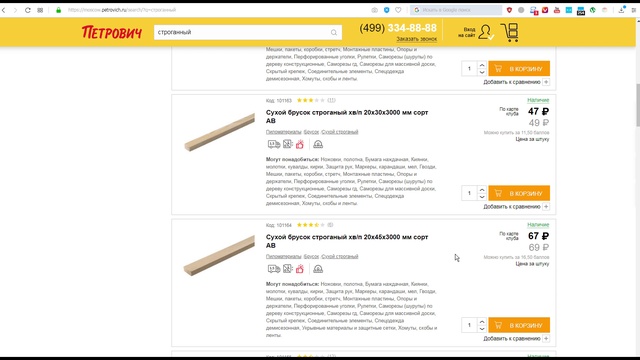Click the search magnifier icon in search field
The height and width of the screenshot is (360, 640).
click(334, 33)
